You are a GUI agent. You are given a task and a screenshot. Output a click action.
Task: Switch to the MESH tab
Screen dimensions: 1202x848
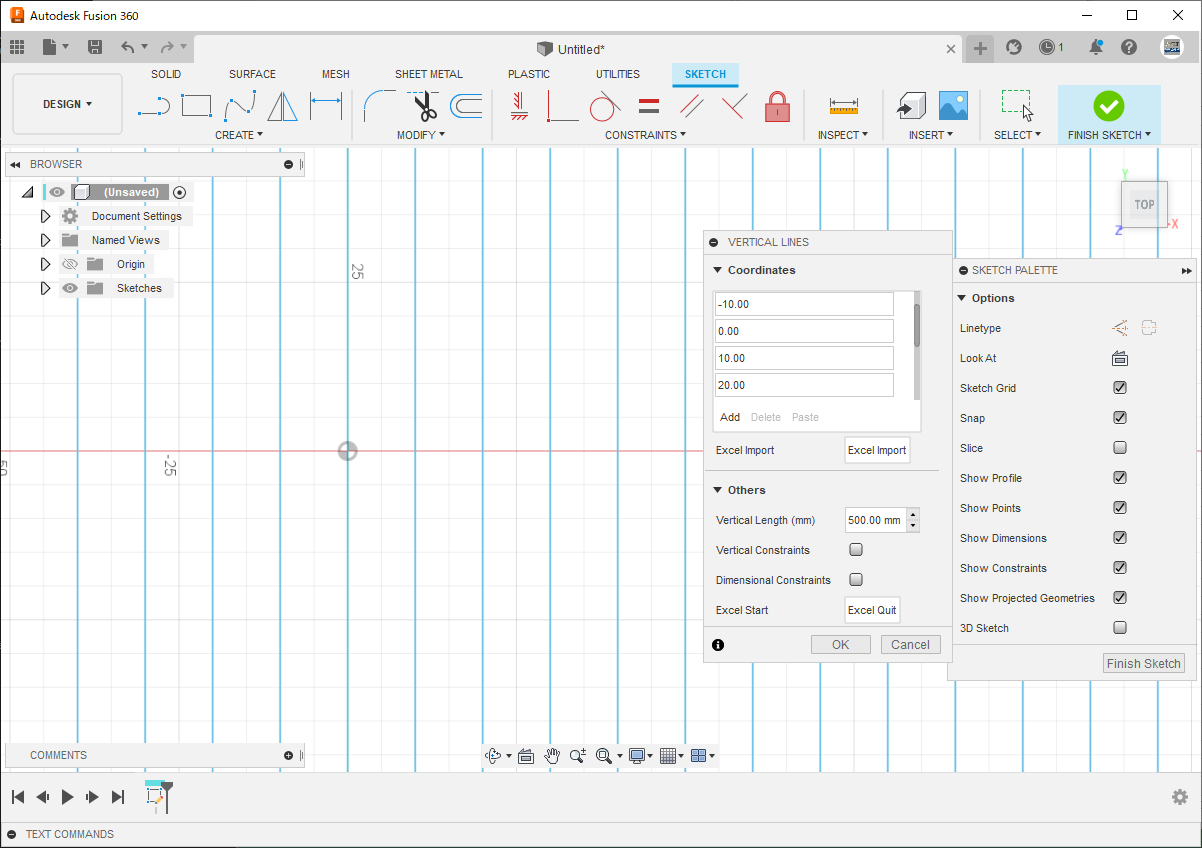click(336, 74)
